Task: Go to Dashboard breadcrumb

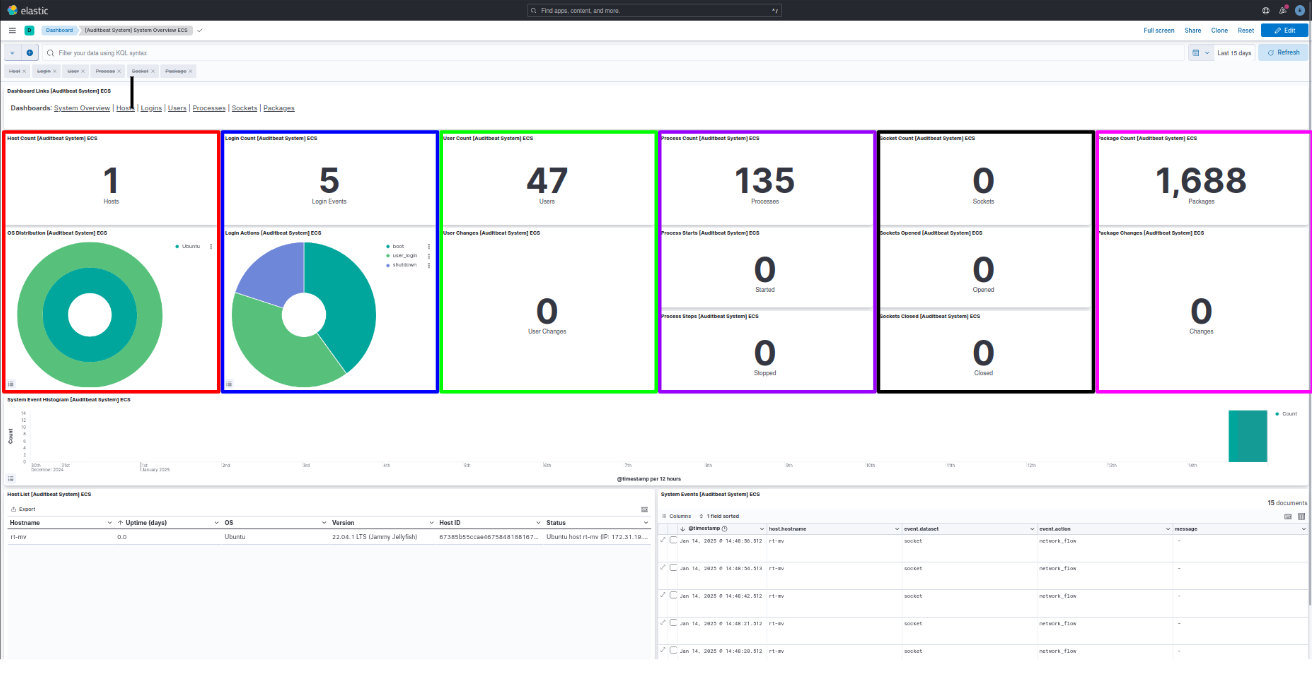Action: tap(59, 31)
